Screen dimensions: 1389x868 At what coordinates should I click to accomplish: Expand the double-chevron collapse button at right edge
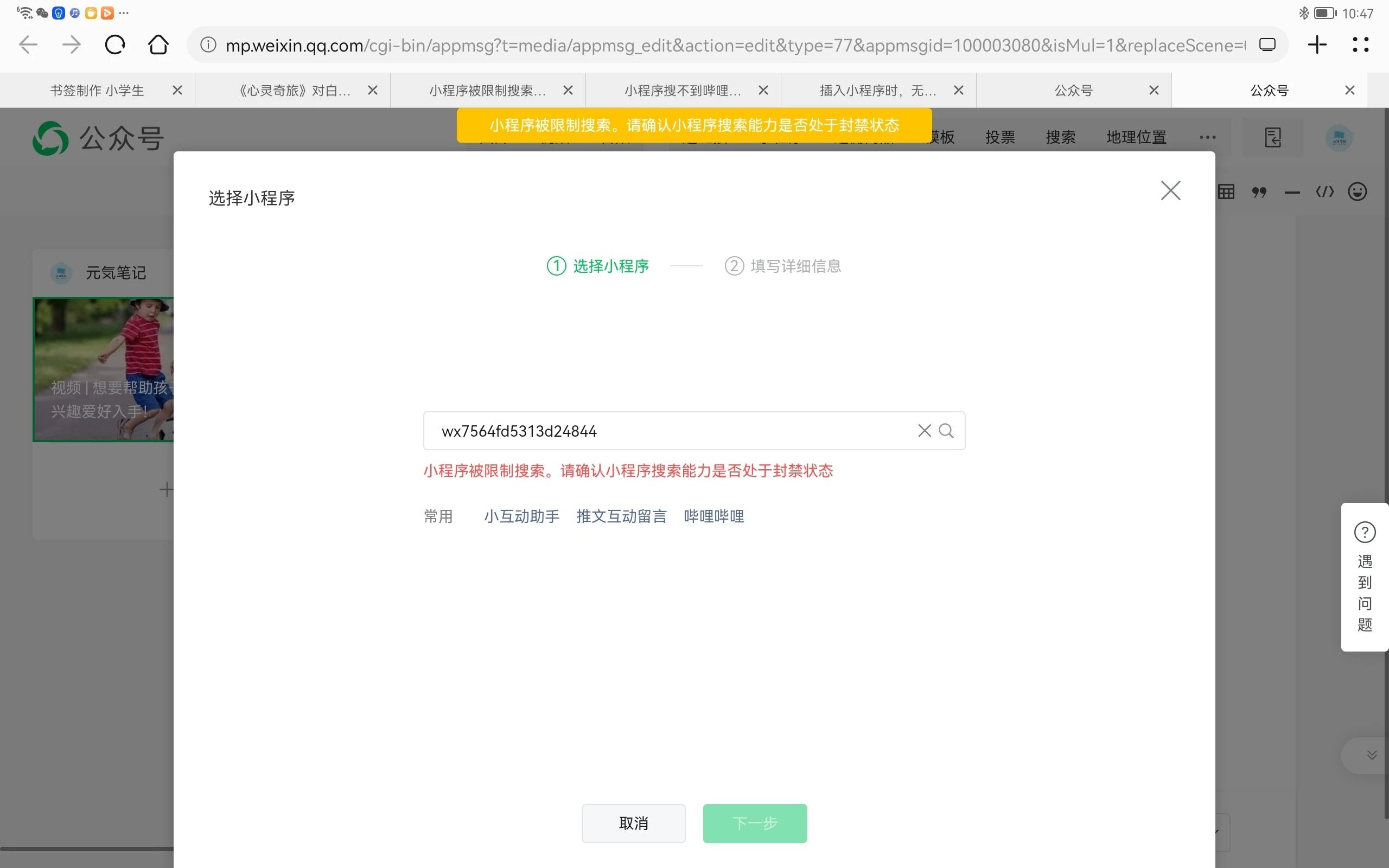pyautogui.click(x=1371, y=756)
